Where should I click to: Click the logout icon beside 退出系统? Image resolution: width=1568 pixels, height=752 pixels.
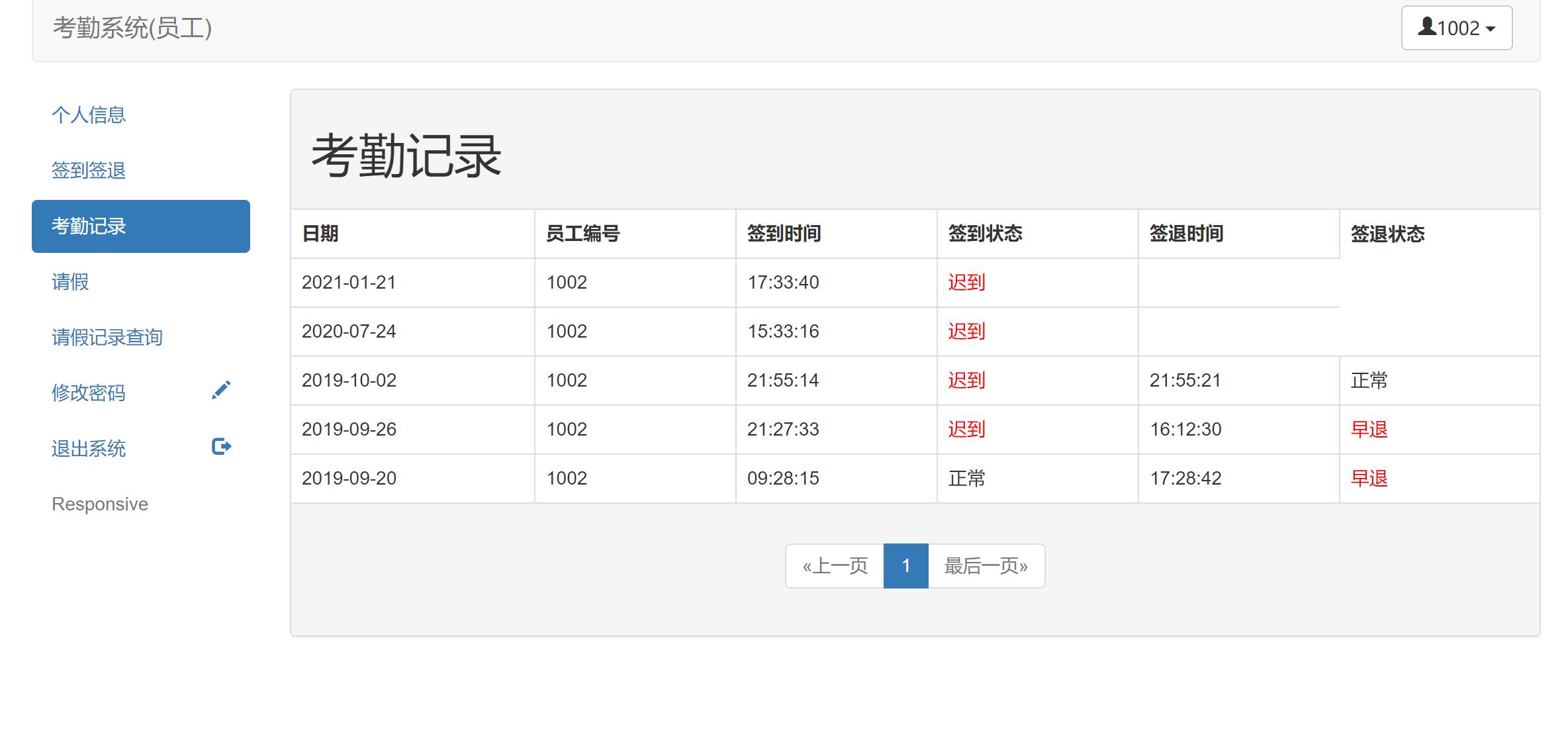tap(222, 446)
